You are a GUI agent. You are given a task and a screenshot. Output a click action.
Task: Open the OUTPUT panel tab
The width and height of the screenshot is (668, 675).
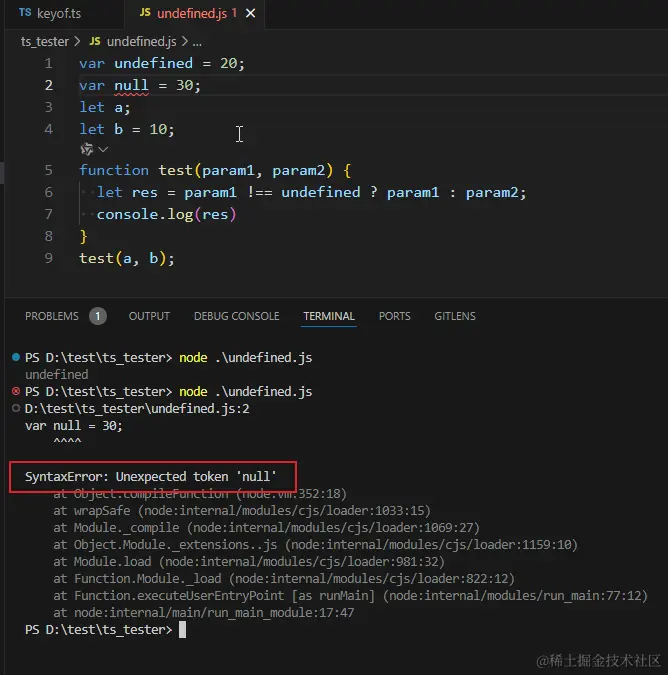[x=149, y=316]
